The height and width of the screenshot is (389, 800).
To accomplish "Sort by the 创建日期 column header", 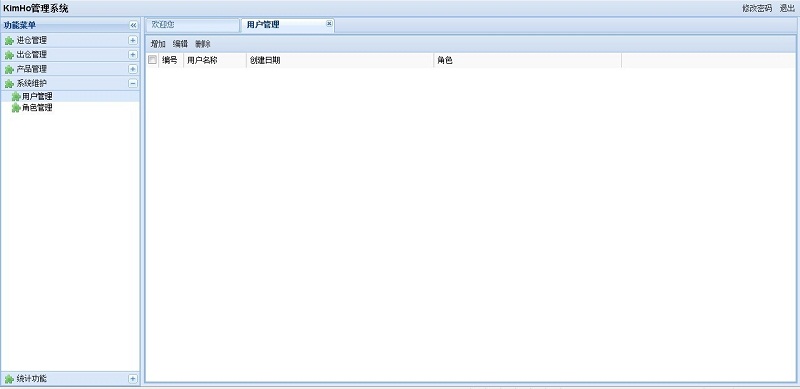I will [x=340, y=60].
